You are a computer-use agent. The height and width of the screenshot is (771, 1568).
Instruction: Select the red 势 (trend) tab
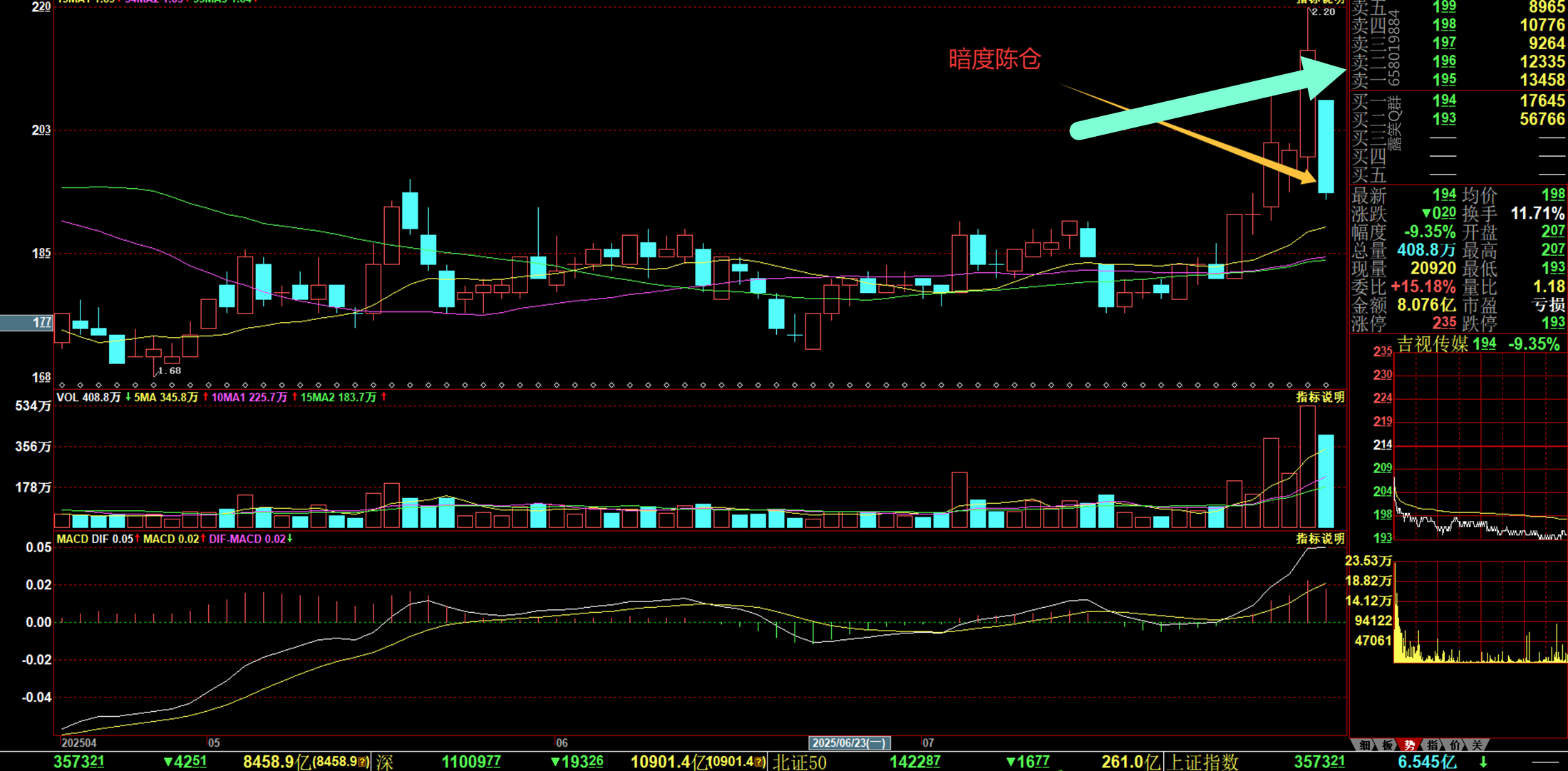(1410, 745)
